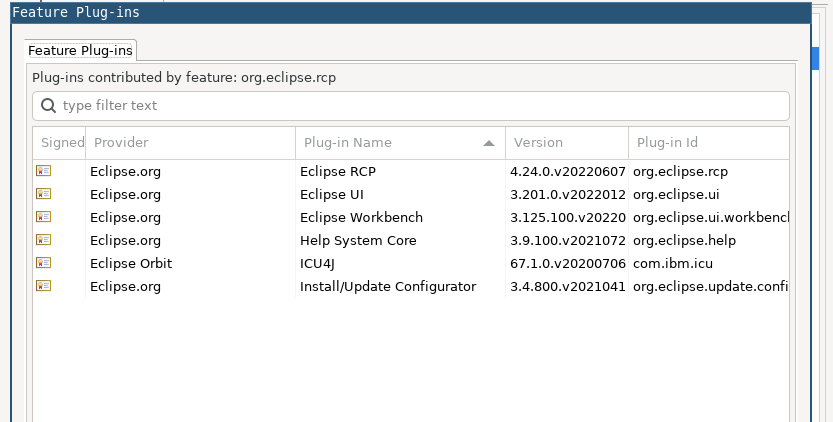Click signed icon for Eclipse Workbench row

tap(43, 217)
